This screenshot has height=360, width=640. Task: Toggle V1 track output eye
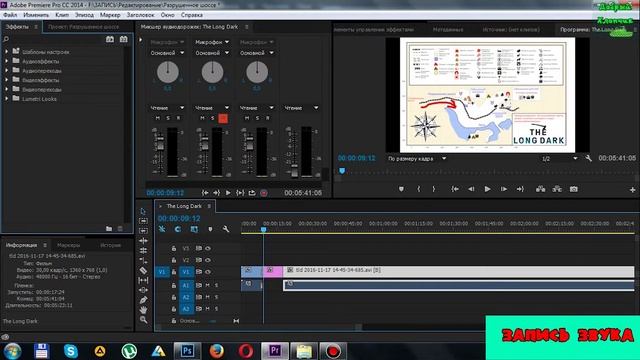click(x=208, y=272)
